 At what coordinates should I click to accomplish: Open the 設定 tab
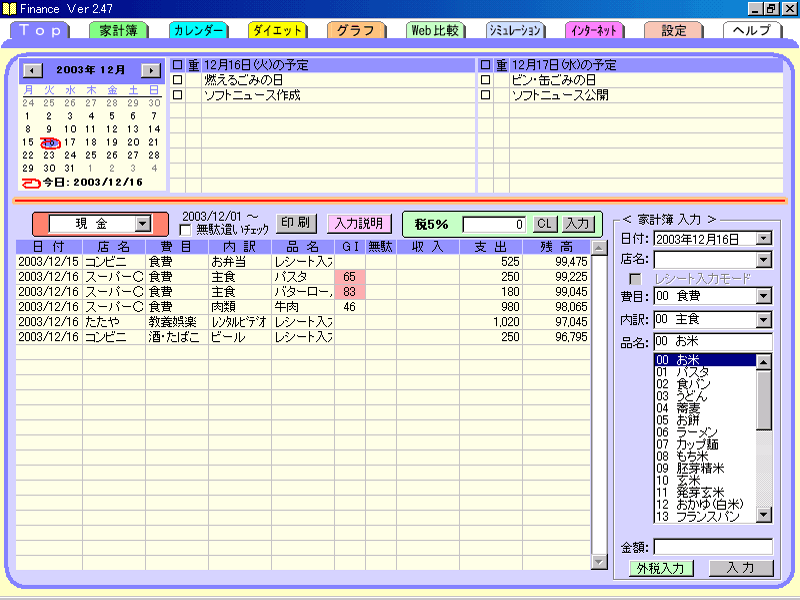coord(673,31)
